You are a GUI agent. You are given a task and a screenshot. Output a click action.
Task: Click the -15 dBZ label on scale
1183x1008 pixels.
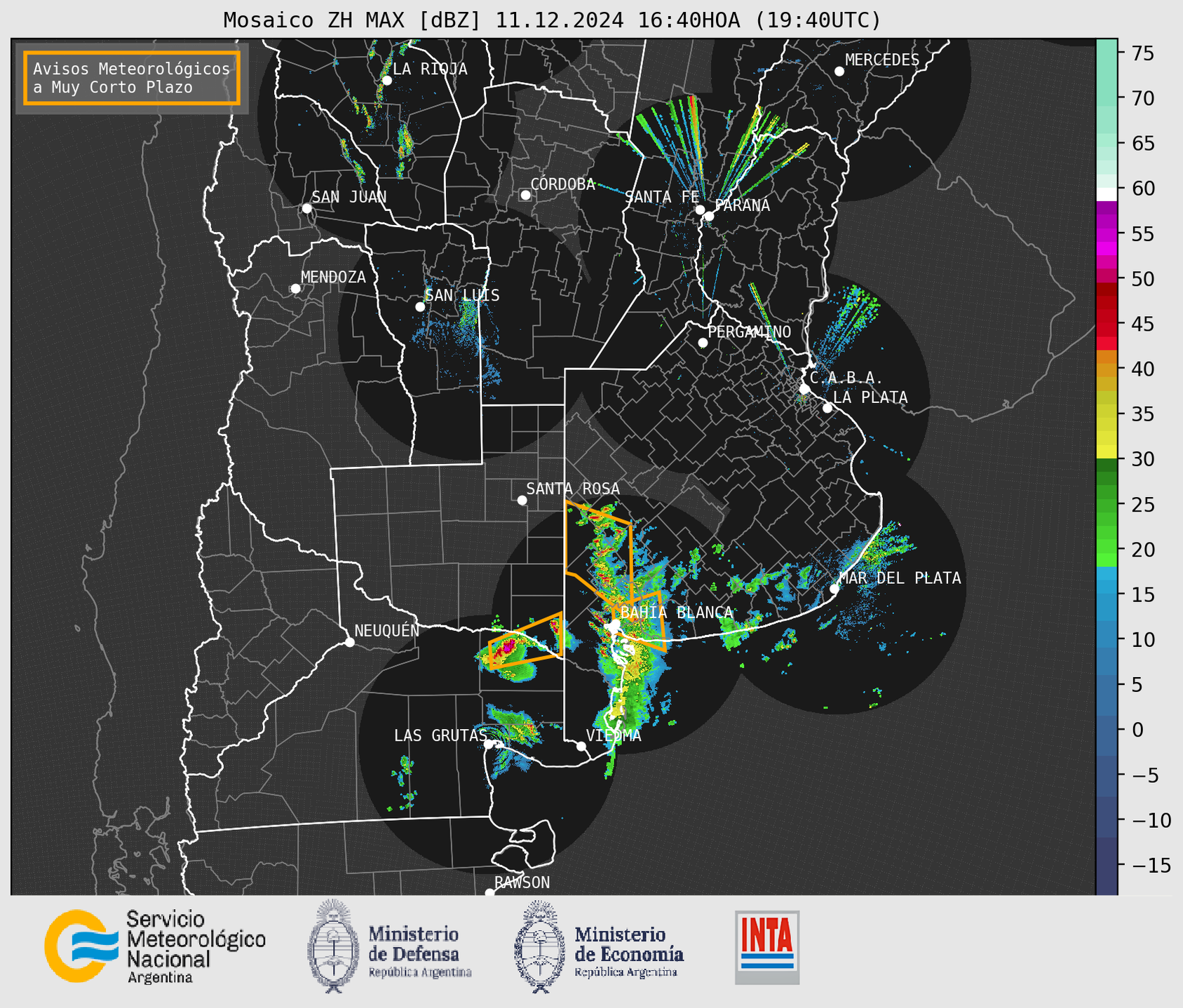[1151, 865]
